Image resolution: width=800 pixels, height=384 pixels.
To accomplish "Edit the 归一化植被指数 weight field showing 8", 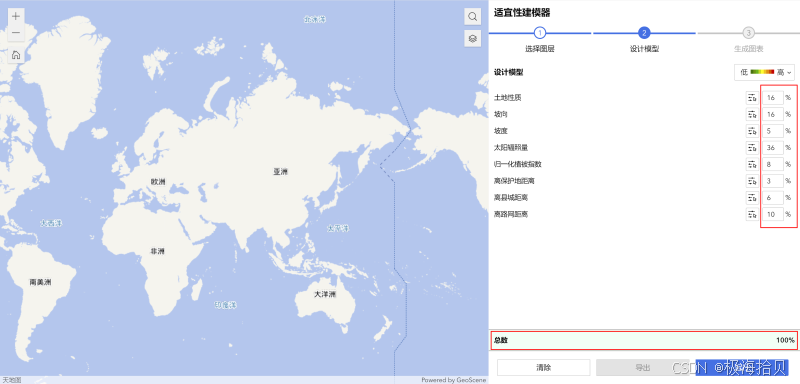I will pyautogui.click(x=772, y=164).
